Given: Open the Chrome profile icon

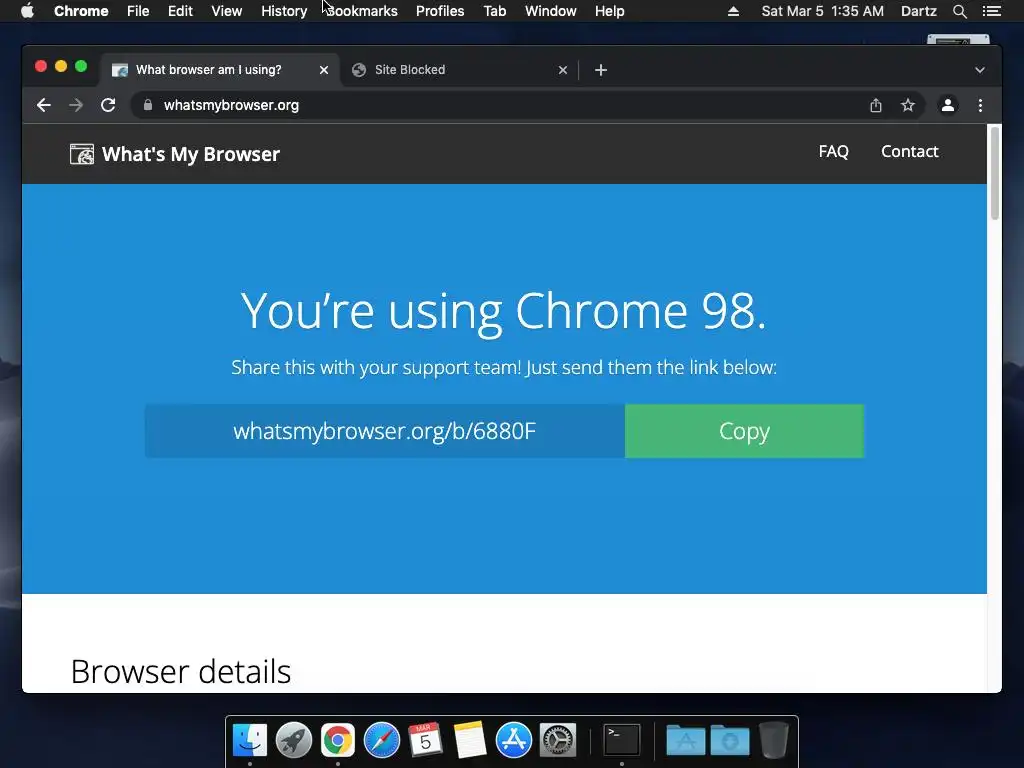Looking at the screenshot, I should coord(948,105).
